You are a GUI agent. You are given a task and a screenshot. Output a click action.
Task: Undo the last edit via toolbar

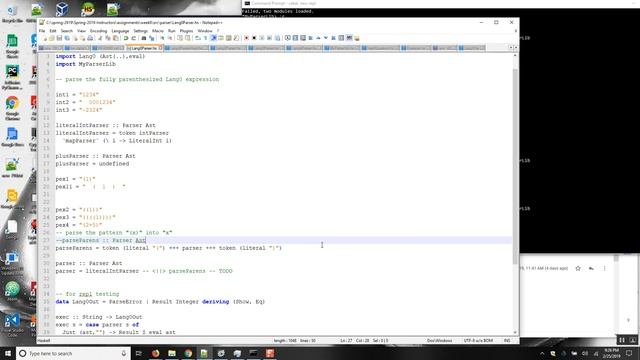pyautogui.click(x=126, y=38)
